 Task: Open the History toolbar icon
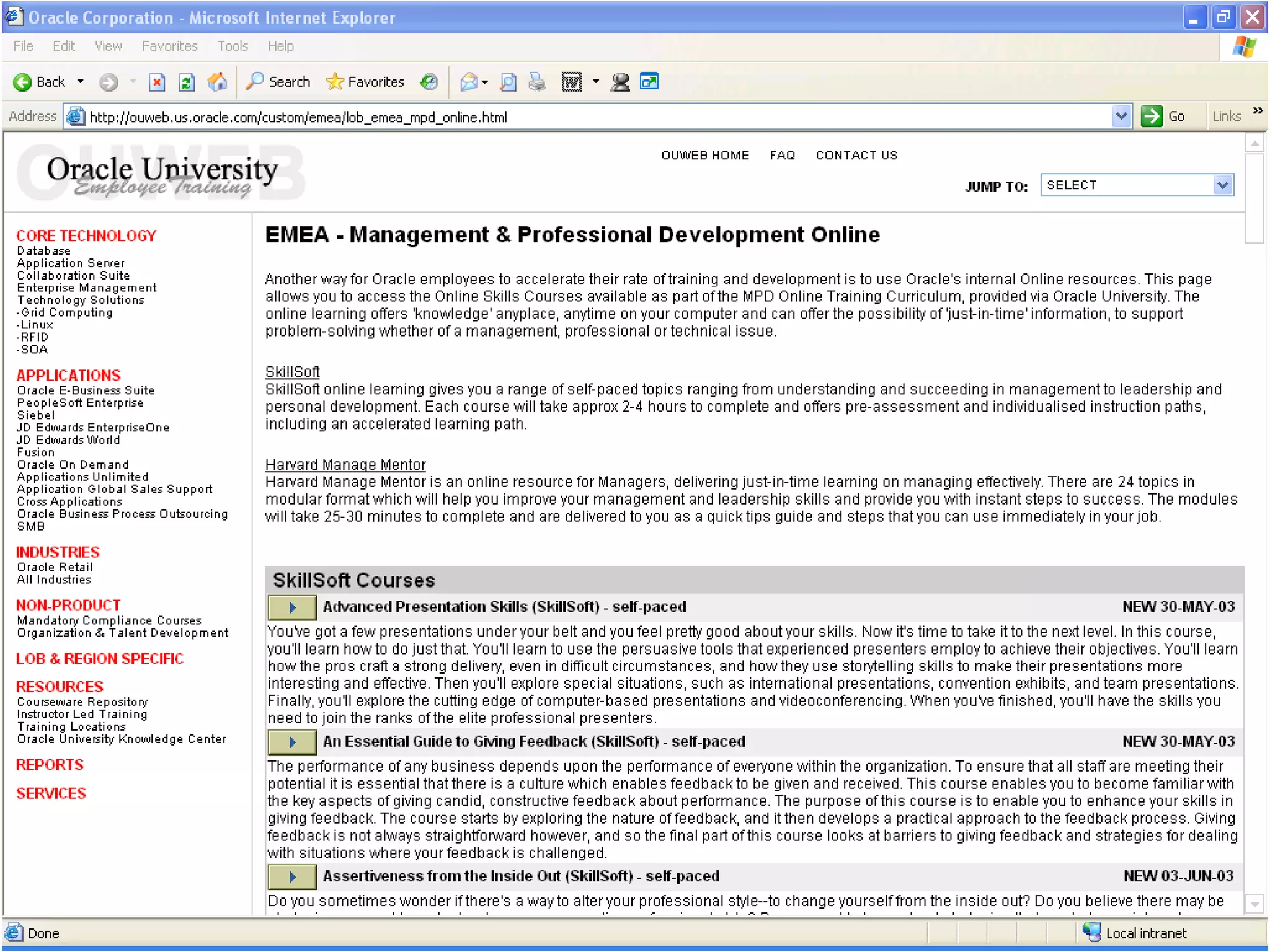click(x=429, y=82)
